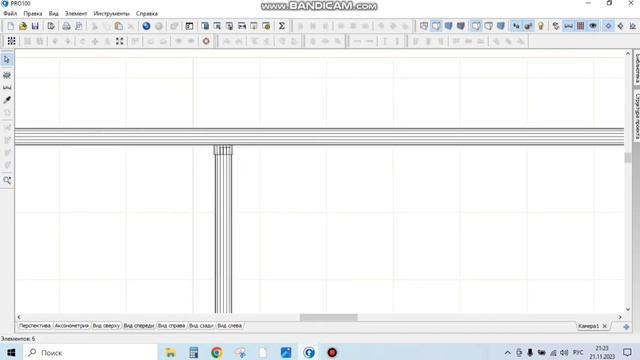640x360 pixels.
Task: Switch to the Вид сзади tab
Action: 201,326
